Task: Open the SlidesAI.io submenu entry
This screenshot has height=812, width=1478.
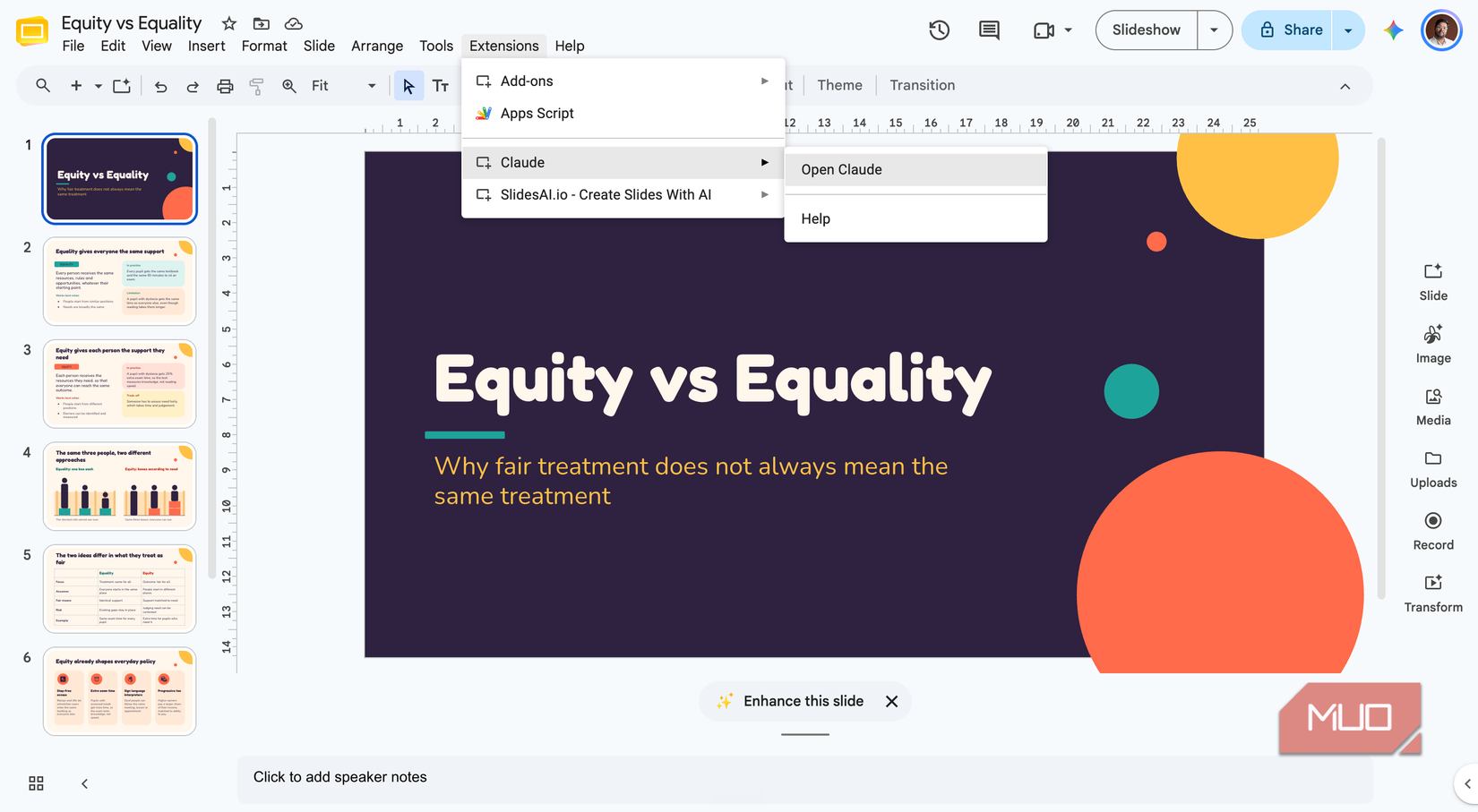Action: pyautogui.click(x=623, y=194)
